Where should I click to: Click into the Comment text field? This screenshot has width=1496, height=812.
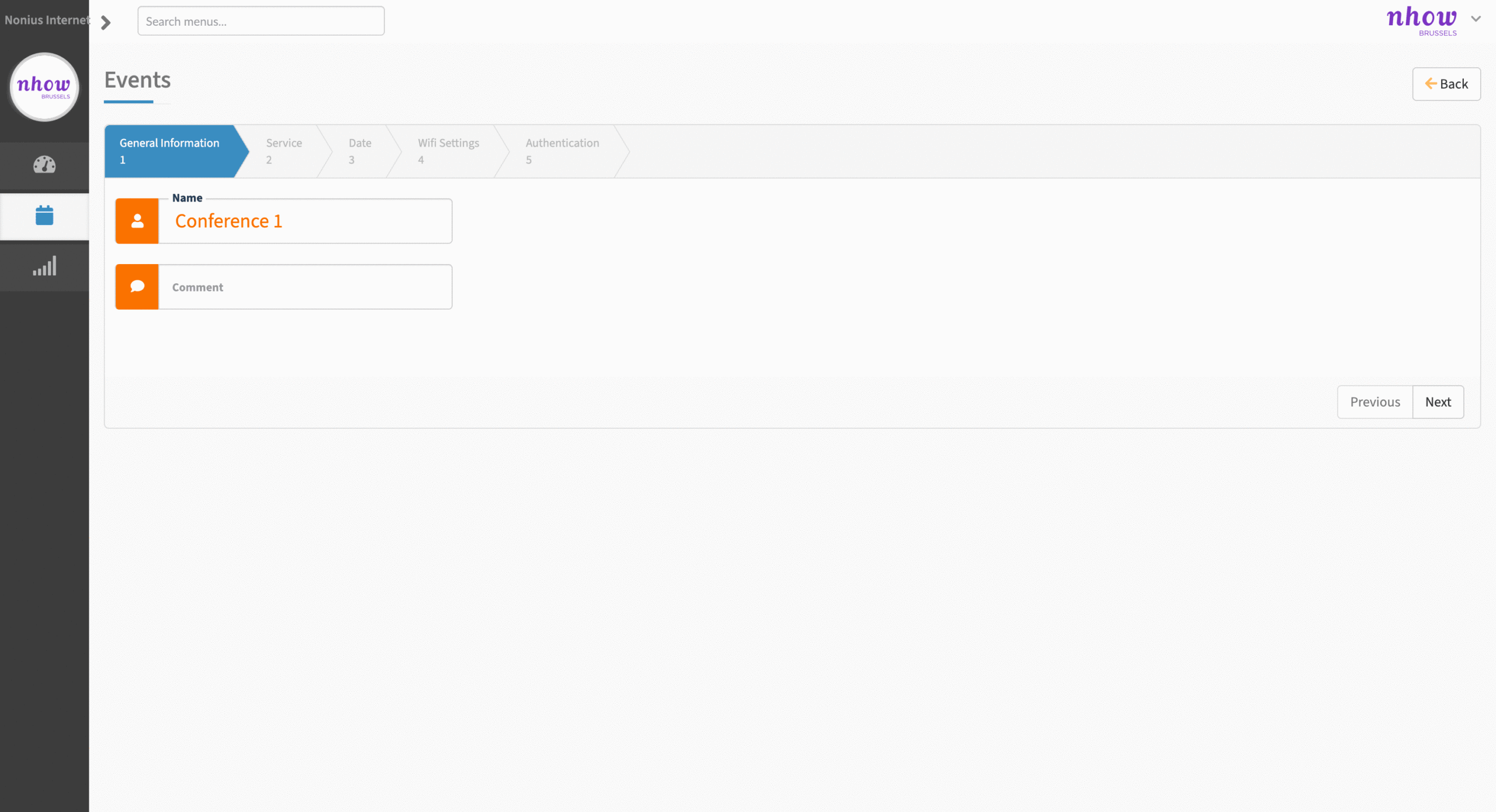(x=305, y=287)
